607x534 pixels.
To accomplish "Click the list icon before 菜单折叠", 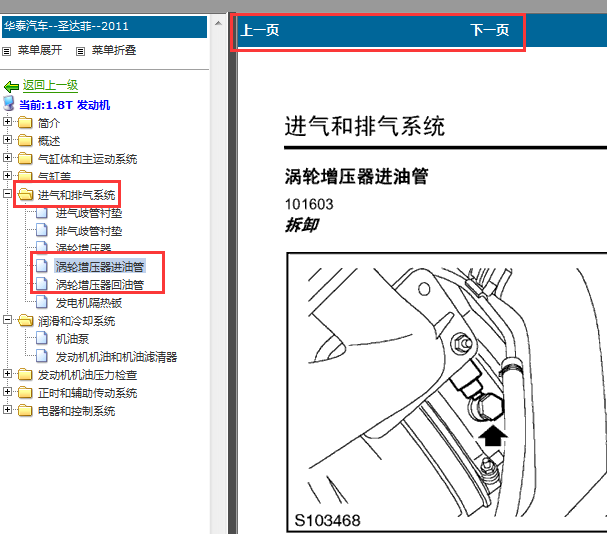I will 80,51.
